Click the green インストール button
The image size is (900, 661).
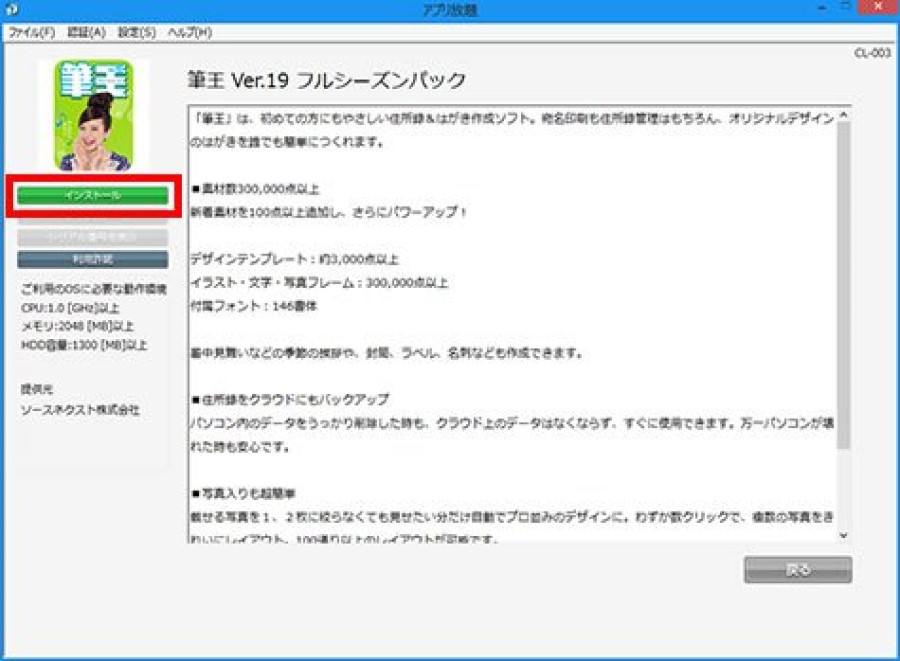92,196
